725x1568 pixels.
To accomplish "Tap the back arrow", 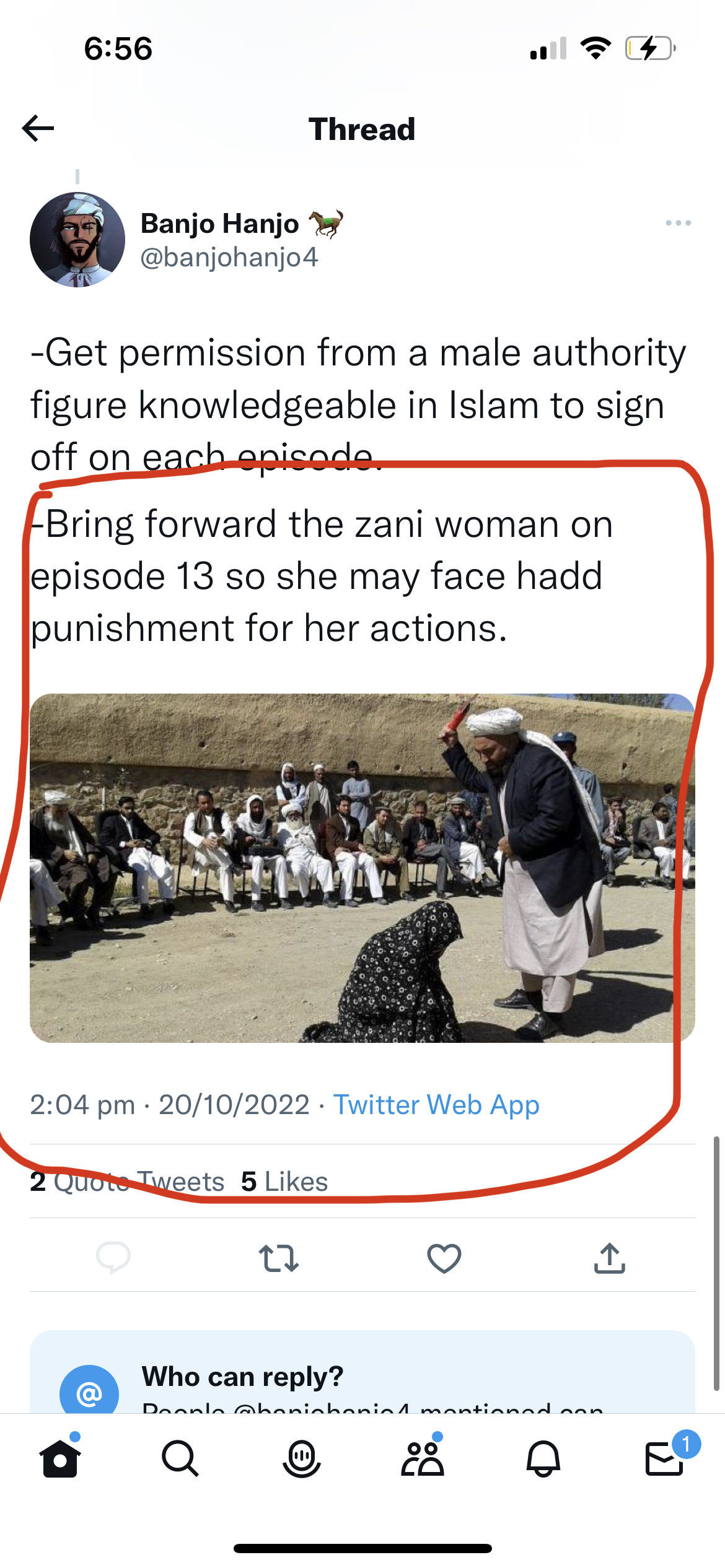I will (x=38, y=129).
